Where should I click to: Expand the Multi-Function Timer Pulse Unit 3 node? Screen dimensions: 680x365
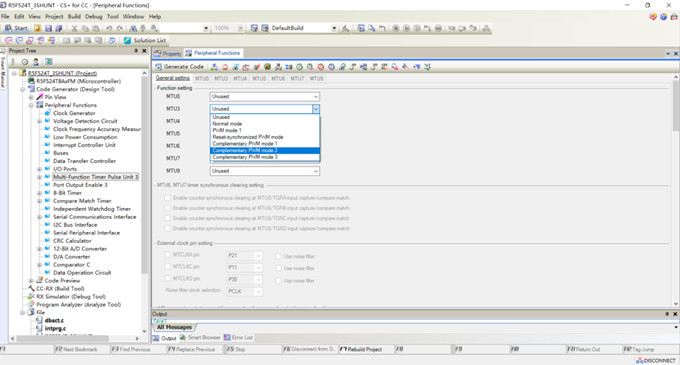coord(39,177)
